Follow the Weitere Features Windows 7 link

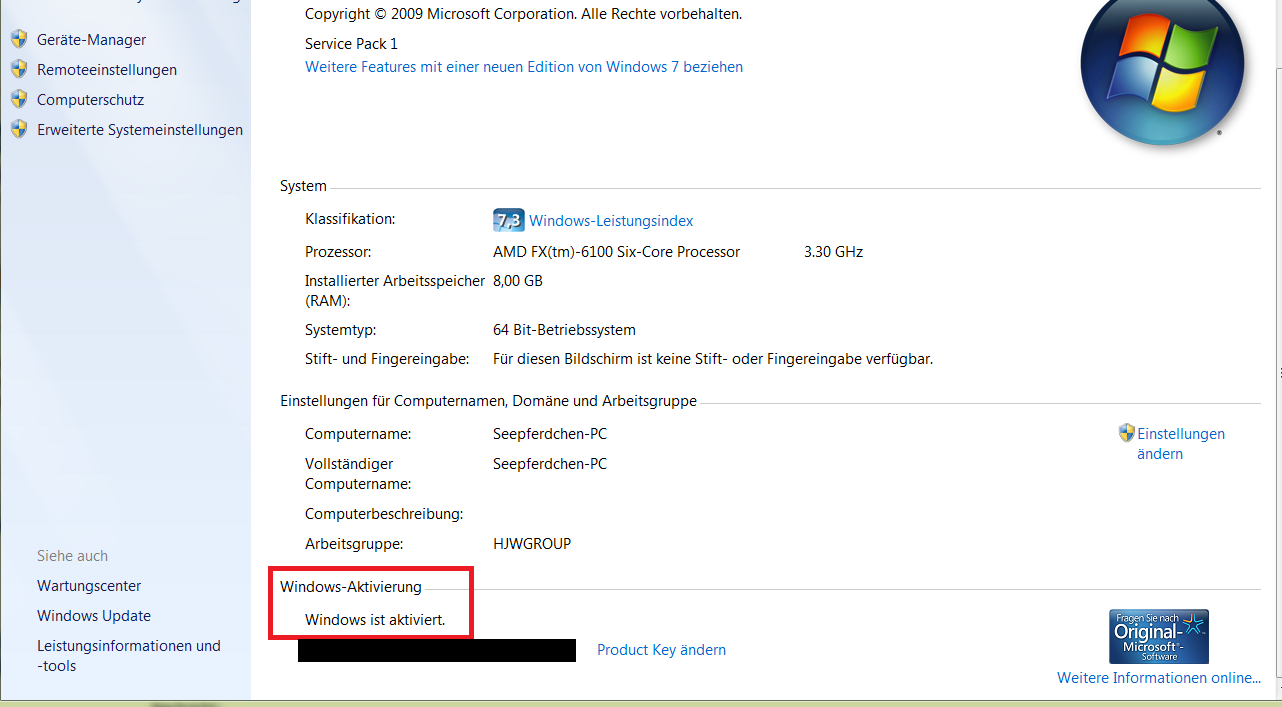524,67
